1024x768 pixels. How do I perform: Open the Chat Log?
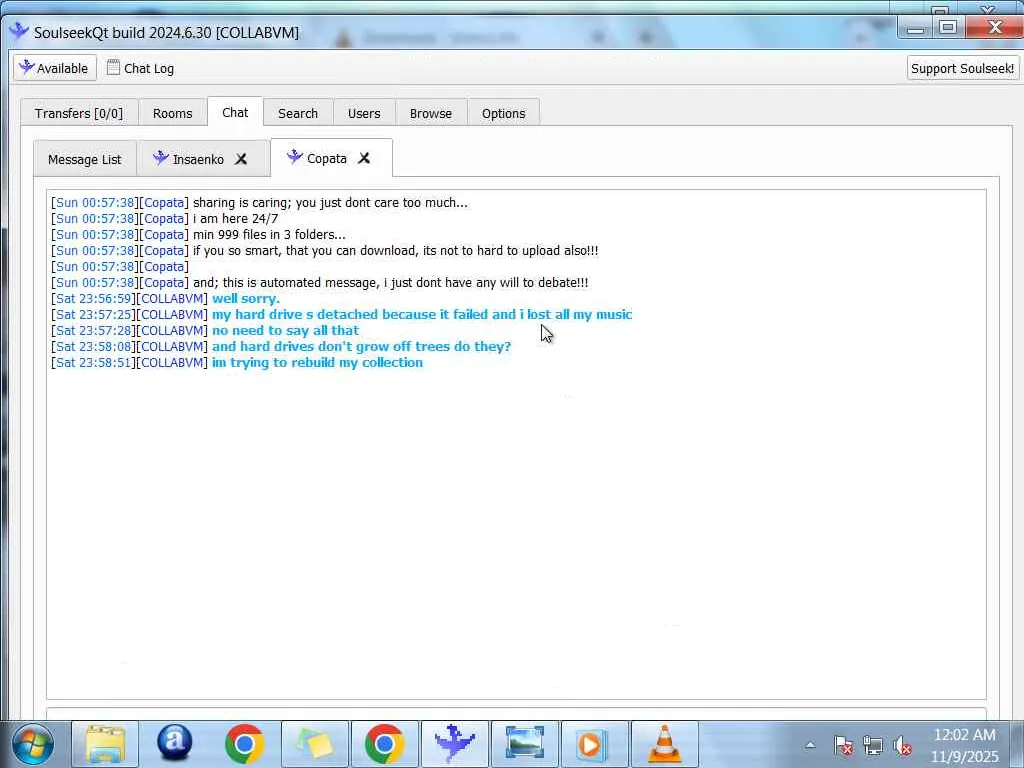[140, 68]
